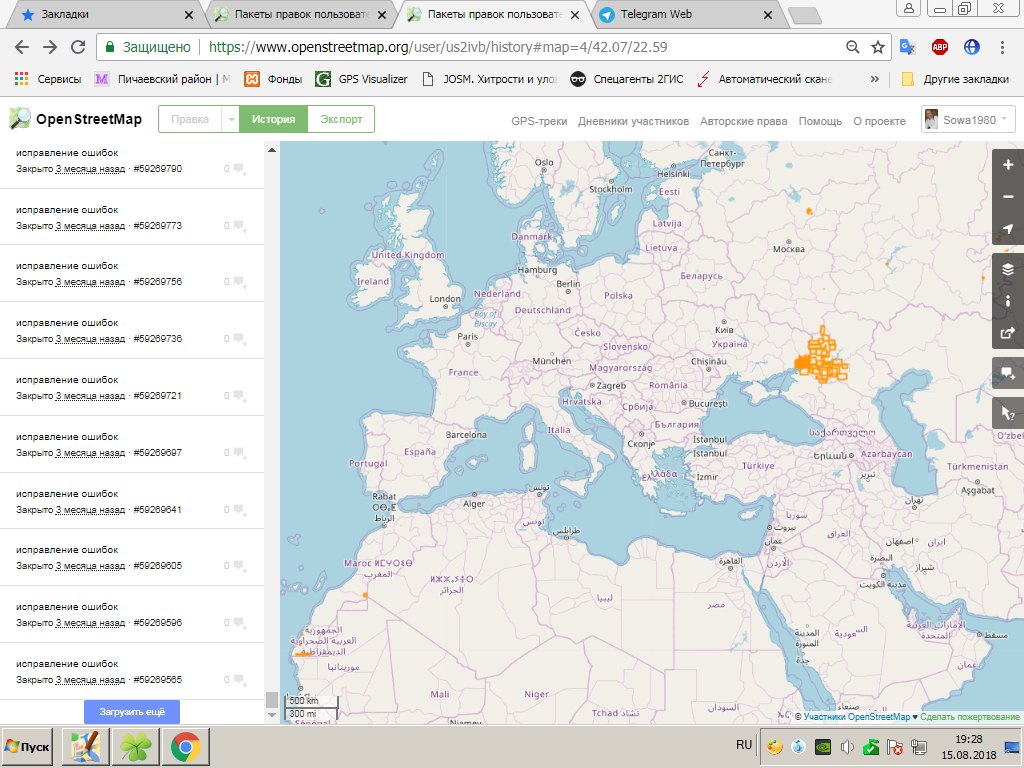Image resolution: width=1024 pixels, height=768 pixels.
Task: Open the GPS Visualizer bookmark
Action: [x=361, y=79]
